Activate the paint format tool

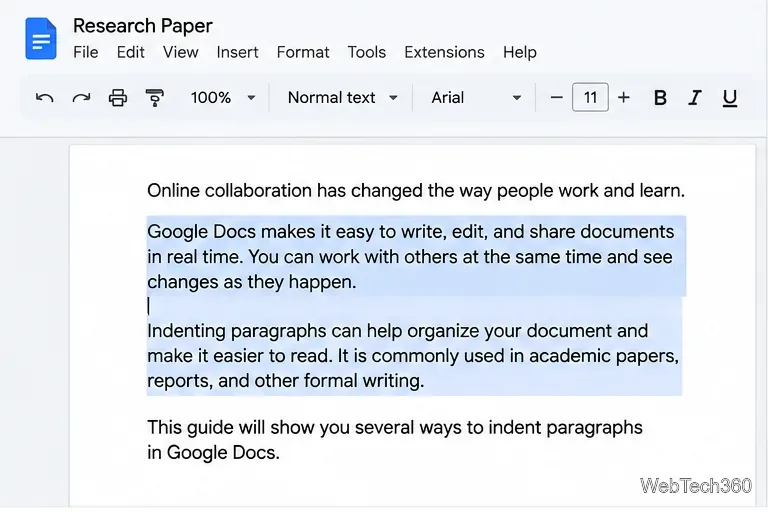tap(155, 98)
